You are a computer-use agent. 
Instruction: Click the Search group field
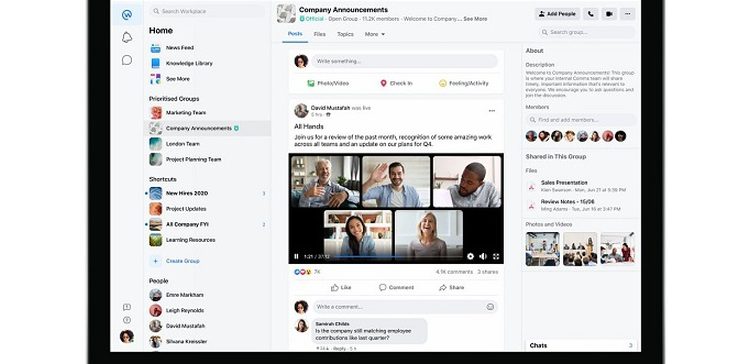pyautogui.click(x=587, y=33)
